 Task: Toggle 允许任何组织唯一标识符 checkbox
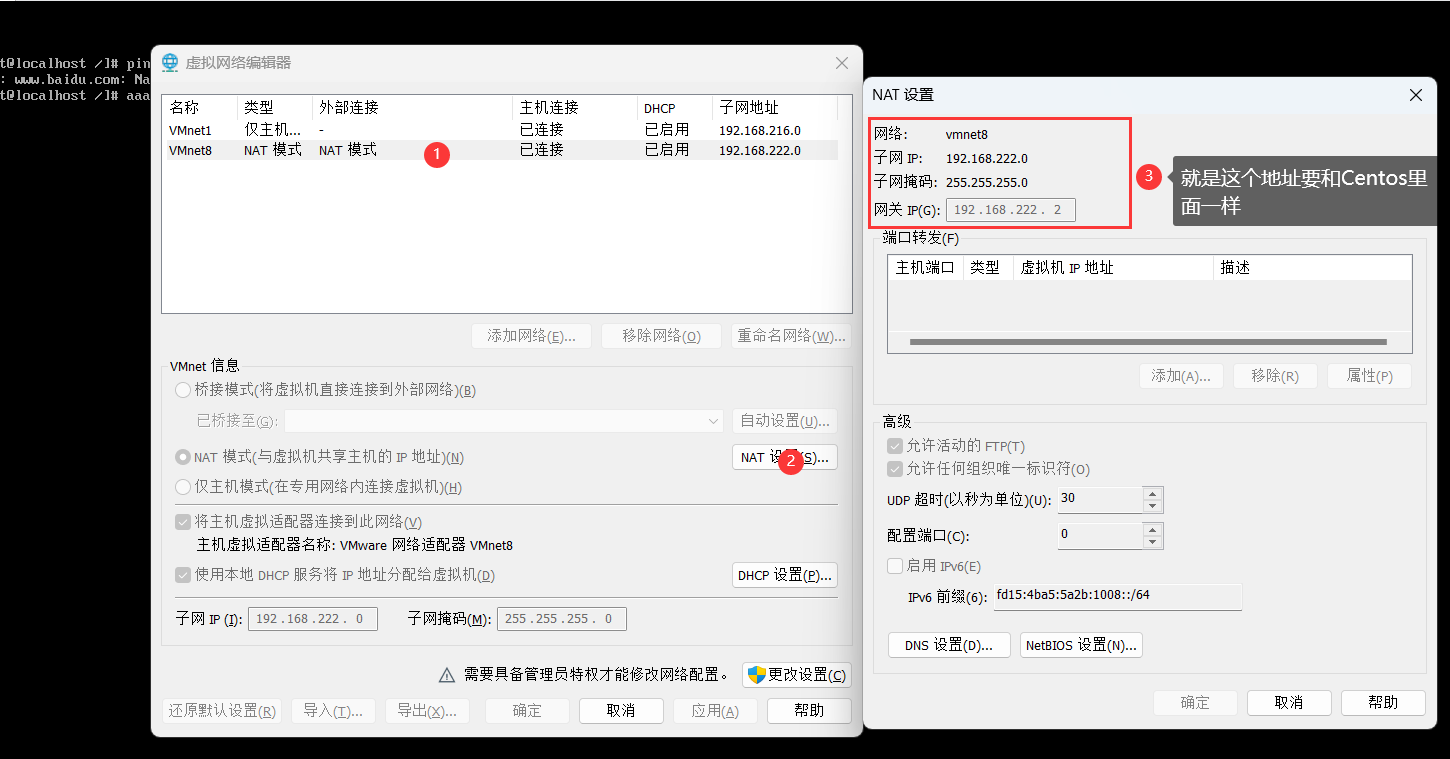895,469
